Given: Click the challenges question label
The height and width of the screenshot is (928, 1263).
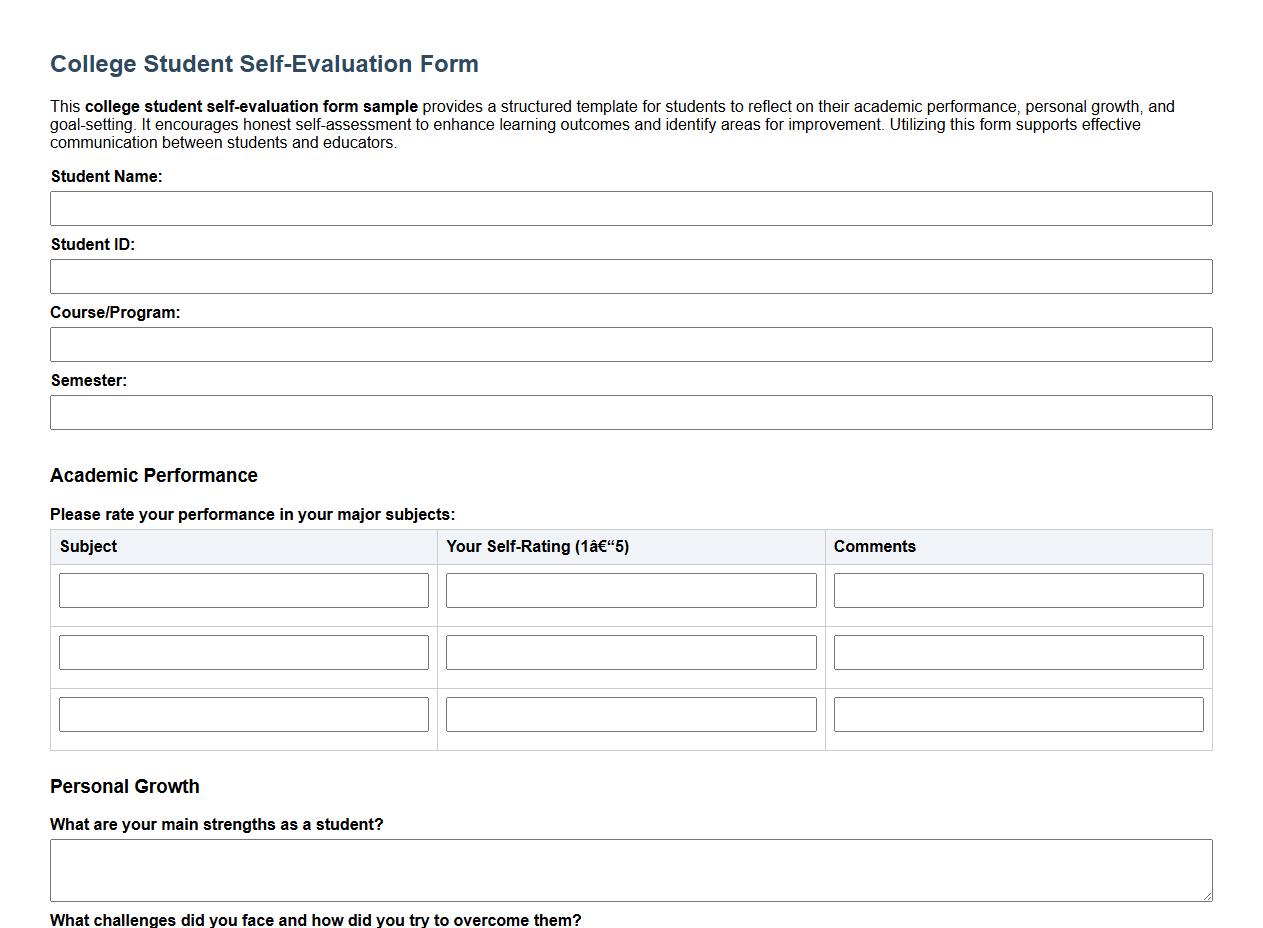Looking at the screenshot, I should point(316,920).
